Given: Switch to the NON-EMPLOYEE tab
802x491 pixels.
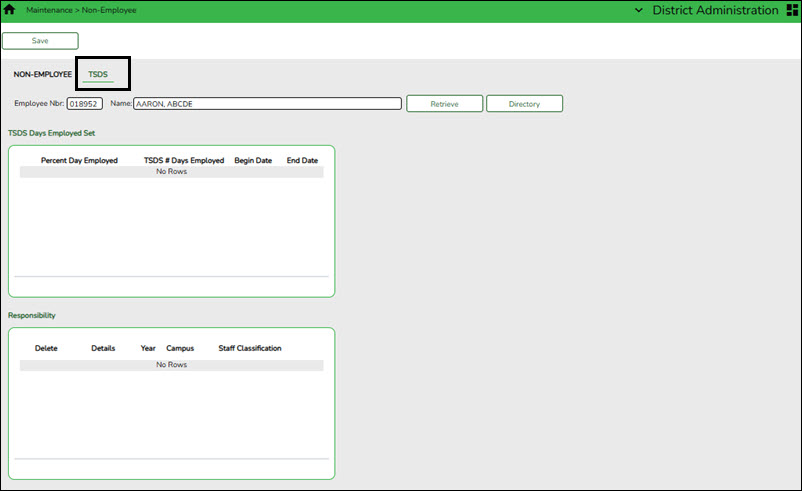Looking at the screenshot, I should tap(42, 75).
